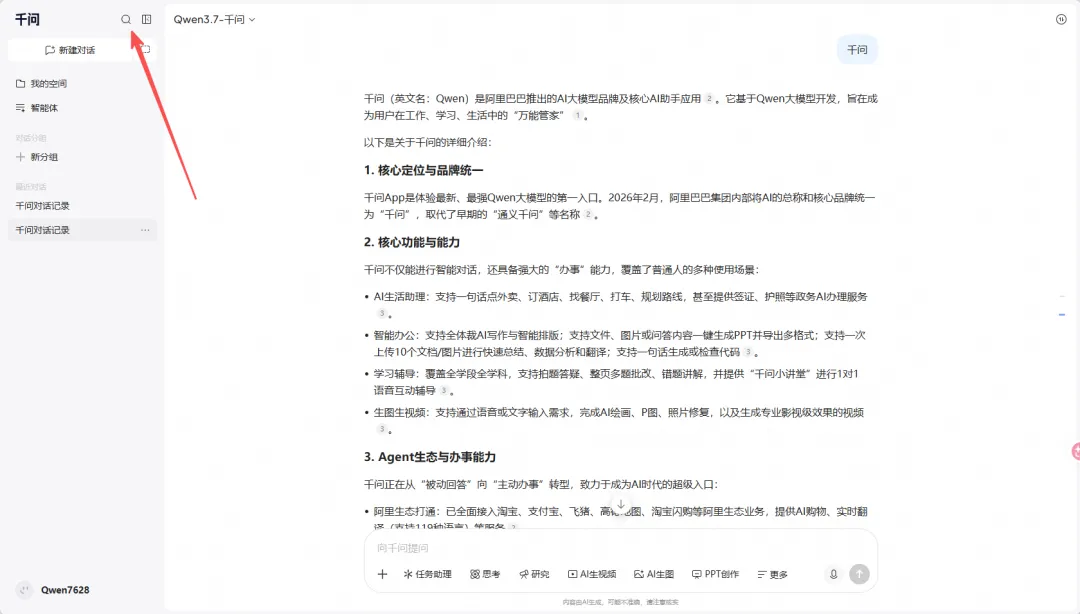Select the AI生视频 tool
Screen dimensions: 1080x614
[x=592, y=574]
